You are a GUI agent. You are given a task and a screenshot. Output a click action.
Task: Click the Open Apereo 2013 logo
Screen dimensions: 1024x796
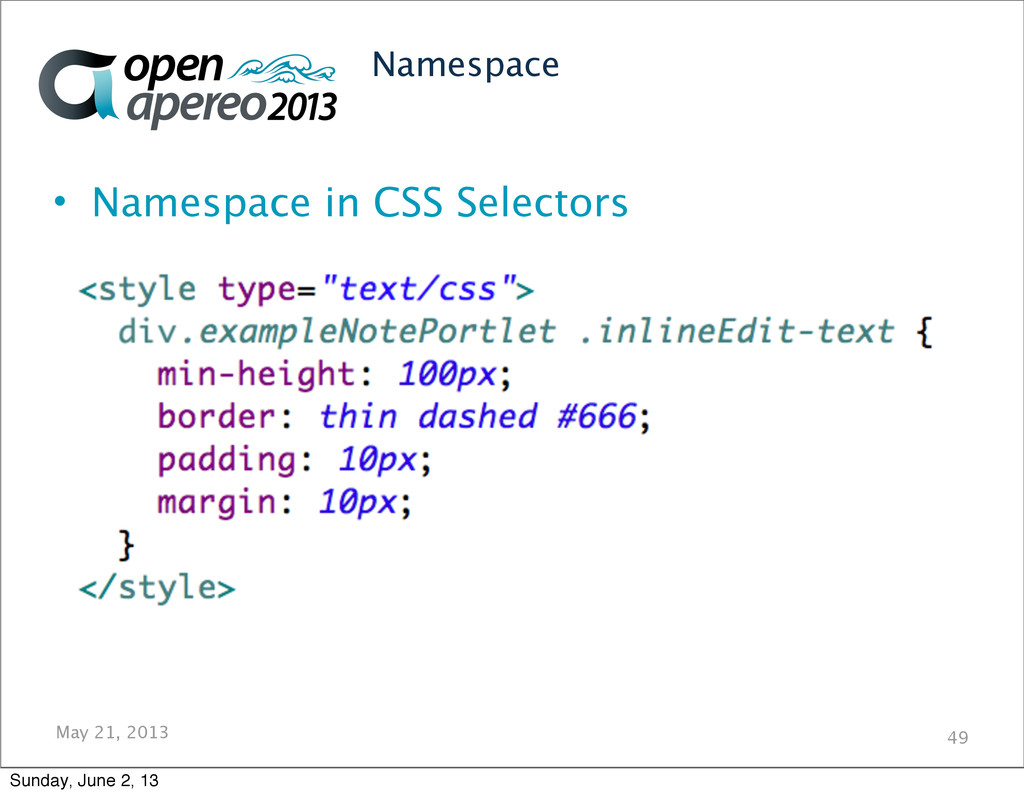point(187,89)
